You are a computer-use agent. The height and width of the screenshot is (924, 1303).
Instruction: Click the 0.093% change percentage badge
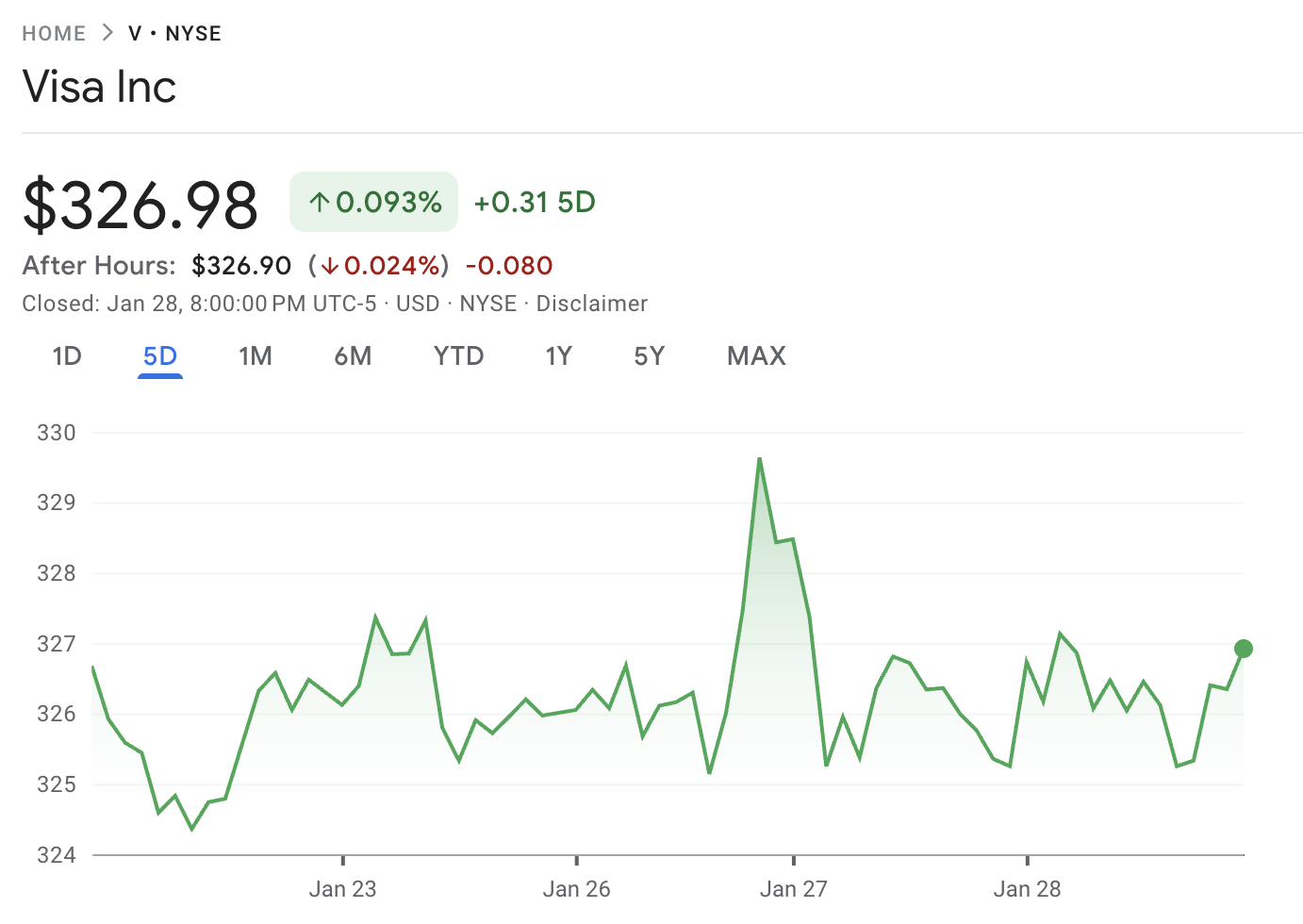373,201
